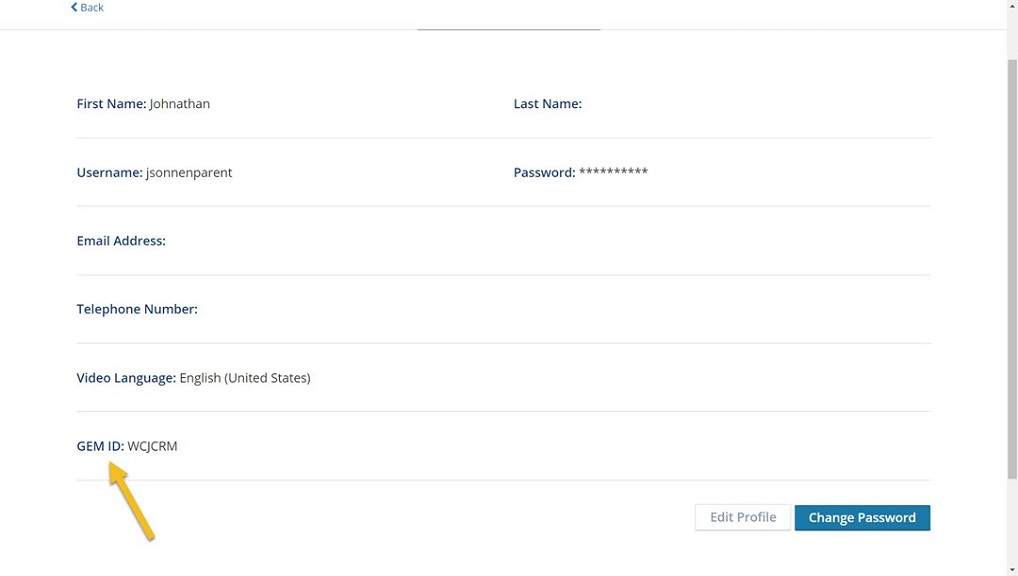Select the first name value Johnathan
This screenshot has height=576, width=1018.
180,104
